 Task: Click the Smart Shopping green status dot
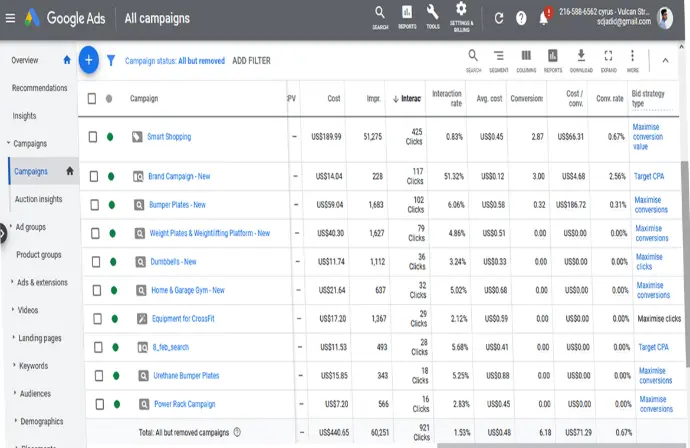[x=110, y=137]
